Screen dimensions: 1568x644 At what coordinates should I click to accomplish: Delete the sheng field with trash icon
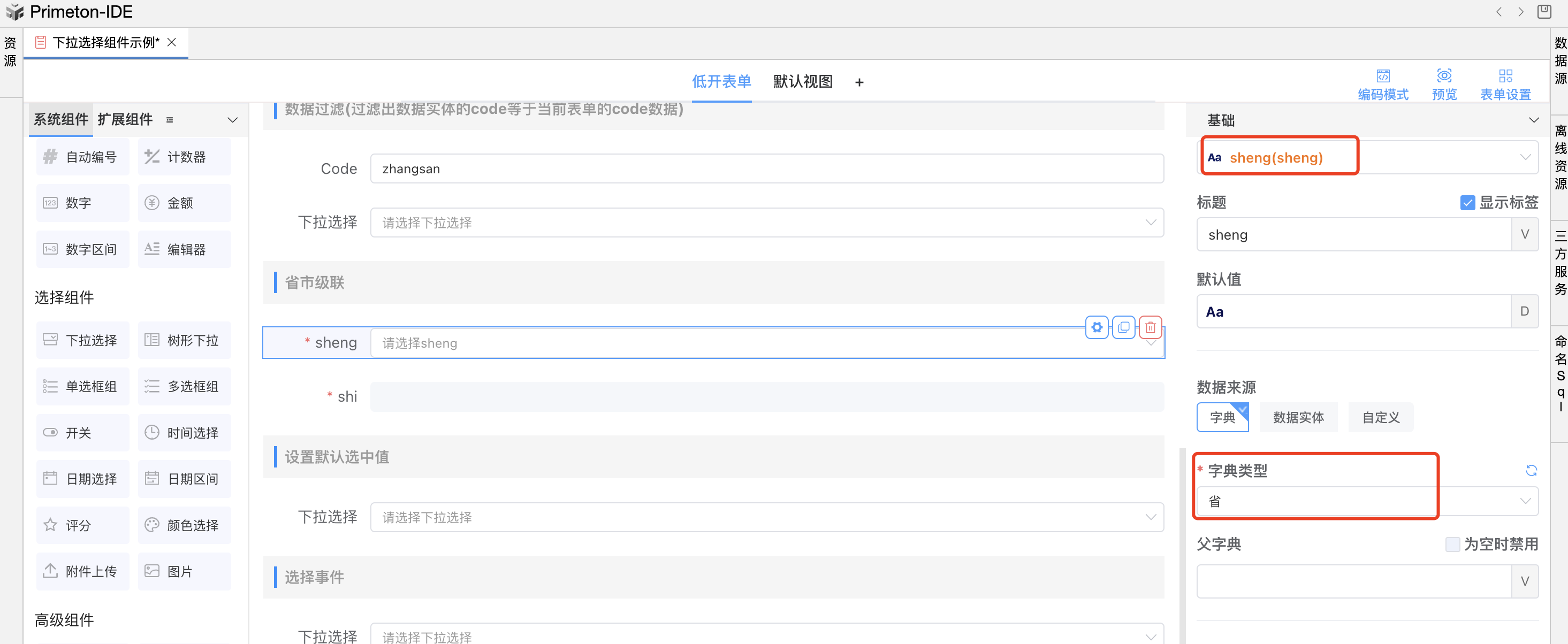(x=1150, y=327)
